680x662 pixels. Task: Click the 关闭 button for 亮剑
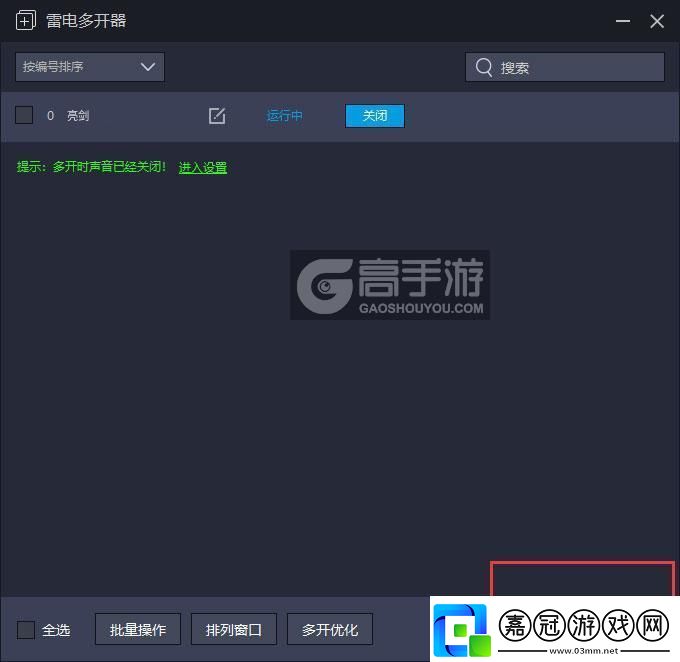(375, 116)
